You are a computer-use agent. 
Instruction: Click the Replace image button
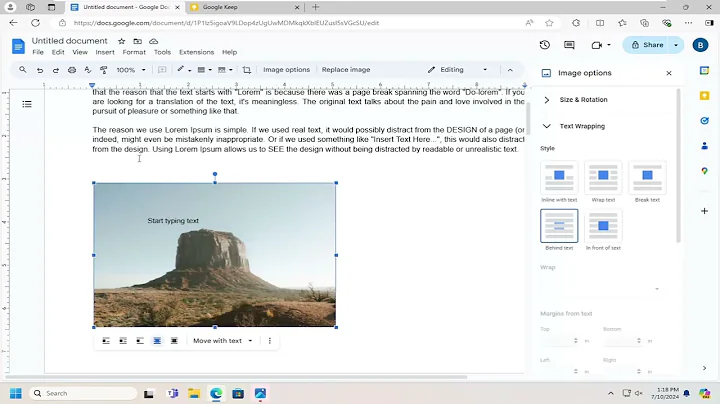click(346, 70)
